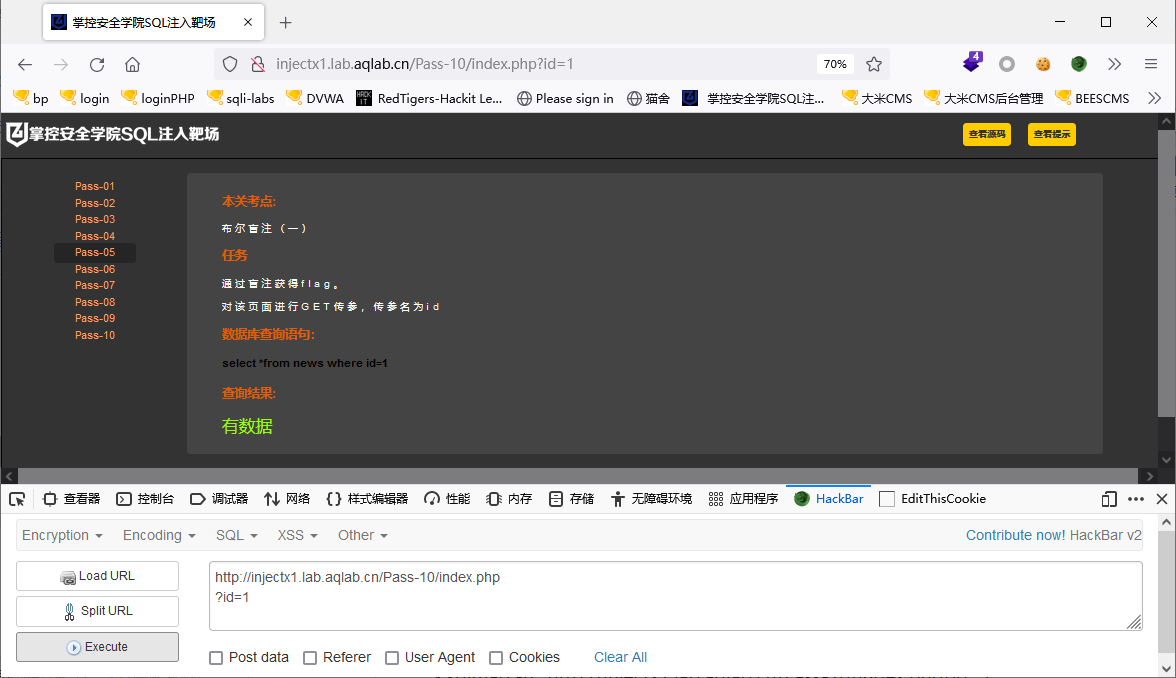
Task: Click the yellow 查看提示 button
Action: tap(1052, 135)
